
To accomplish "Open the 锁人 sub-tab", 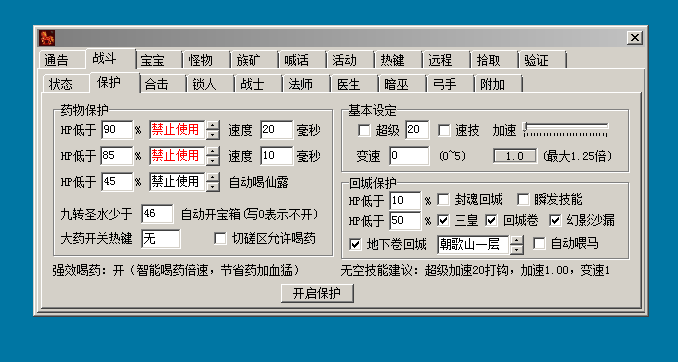I will pyautogui.click(x=210, y=84).
